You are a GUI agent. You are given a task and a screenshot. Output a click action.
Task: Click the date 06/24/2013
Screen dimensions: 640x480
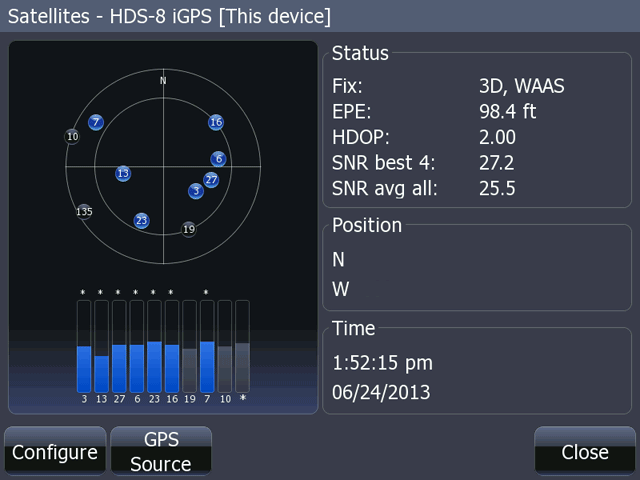381,393
